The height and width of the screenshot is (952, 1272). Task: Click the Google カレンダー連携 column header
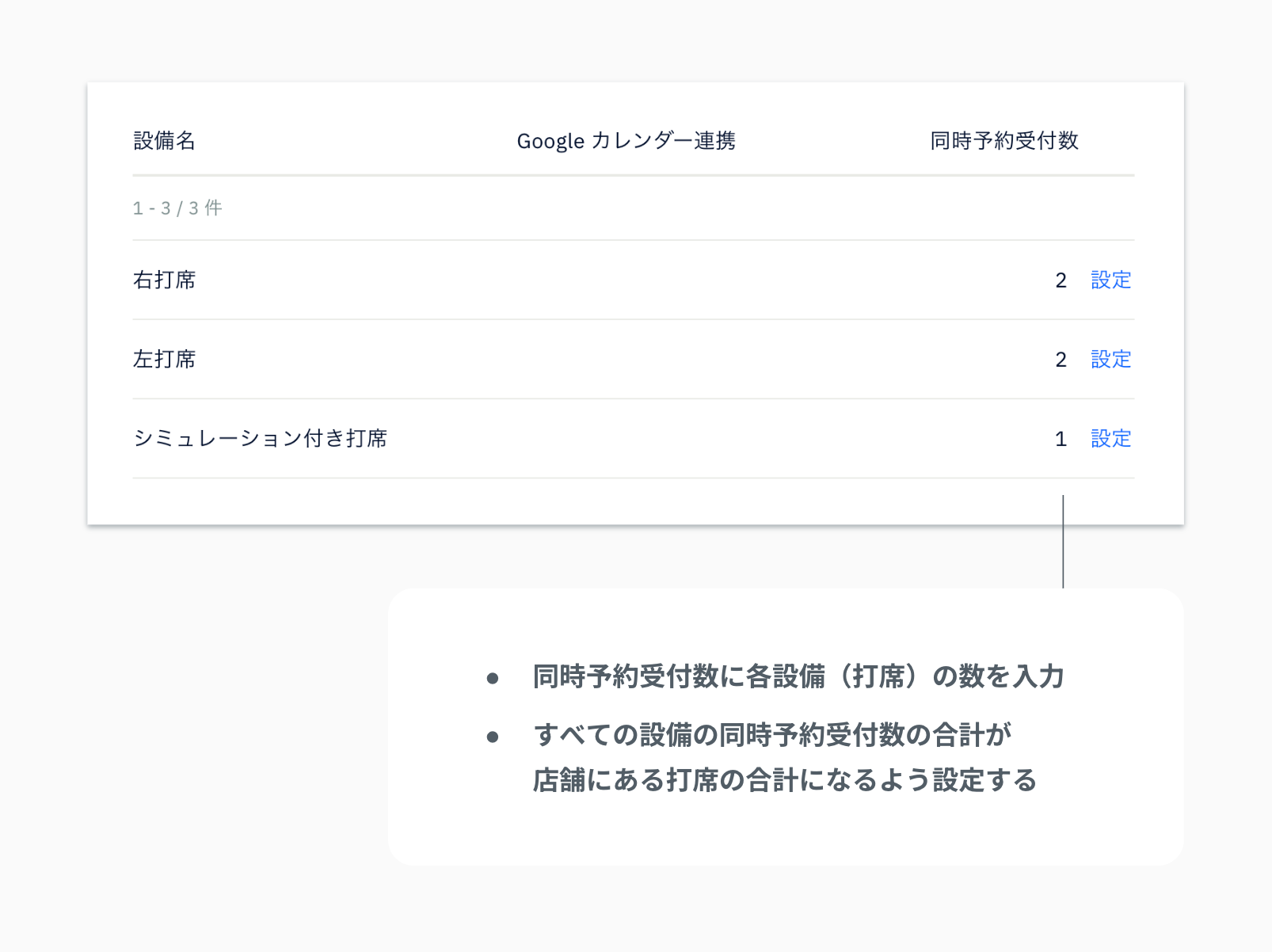click(x=626, y=141)
